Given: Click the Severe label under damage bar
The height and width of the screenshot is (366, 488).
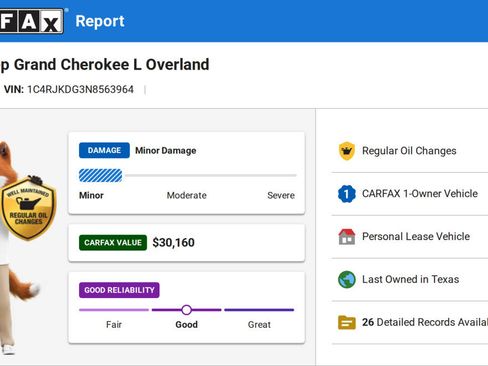Looking at the screenshot, I should (281, 195).
